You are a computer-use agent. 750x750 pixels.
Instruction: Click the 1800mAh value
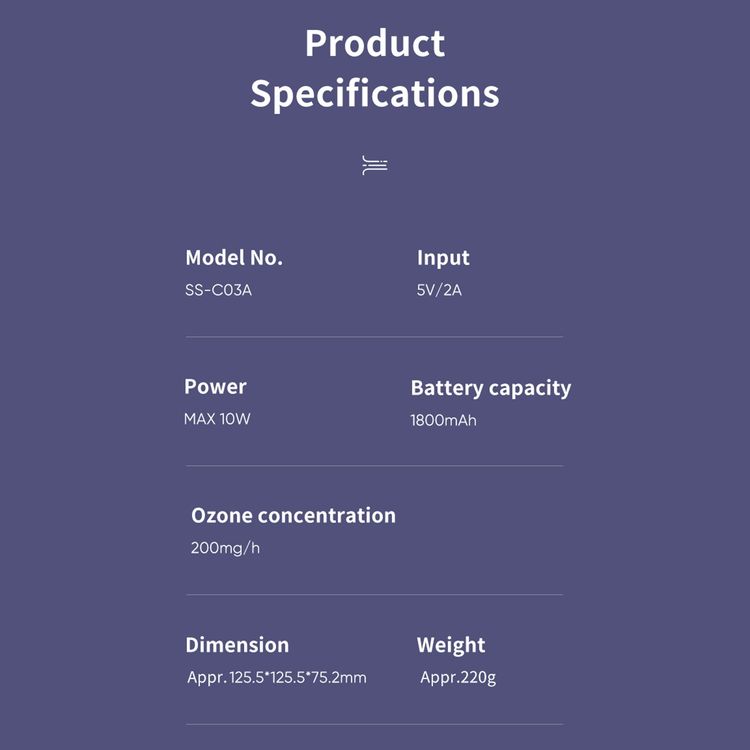(443, 420)
